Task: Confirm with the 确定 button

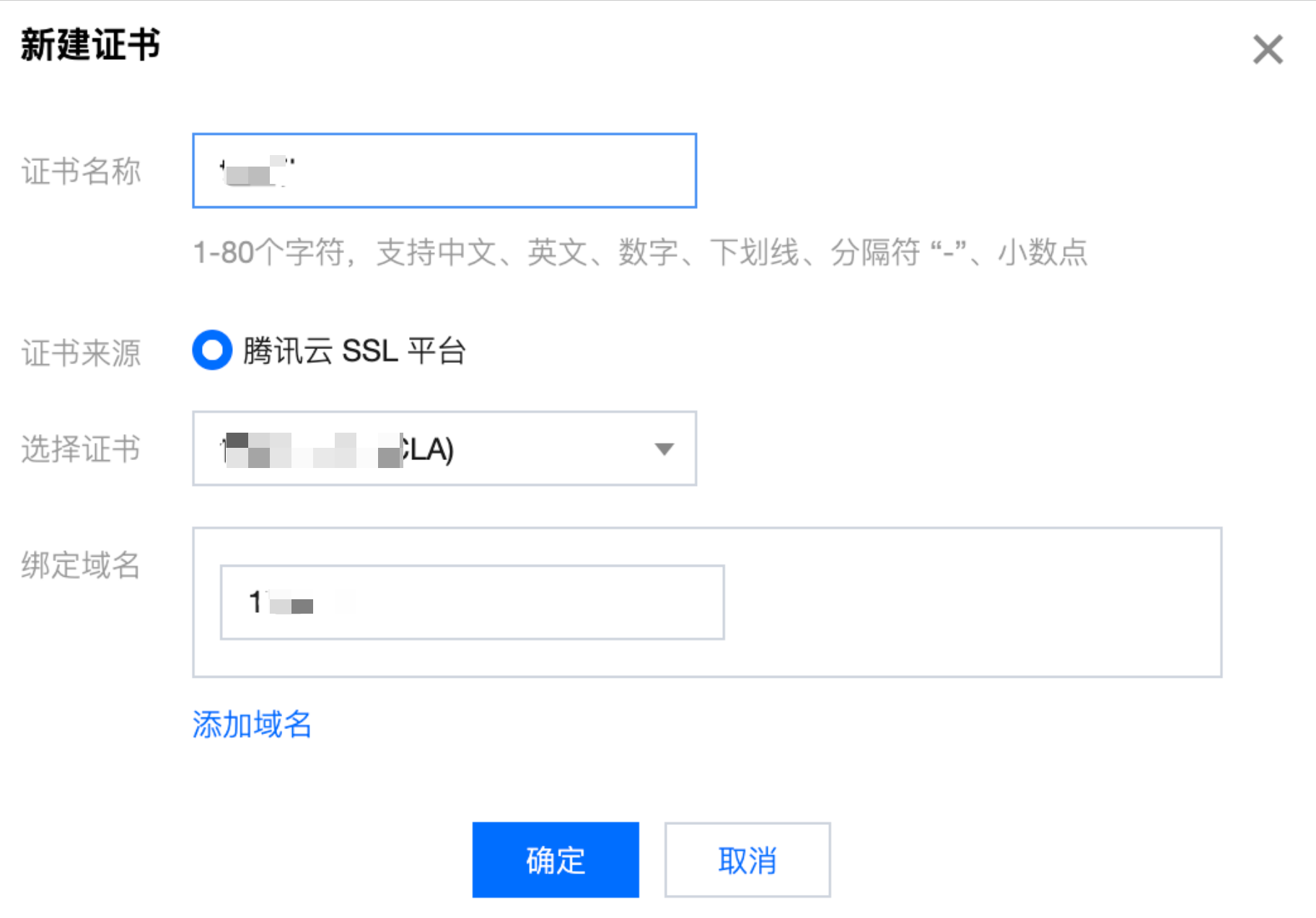Action: pyautogui.click(x=556, y=860)
